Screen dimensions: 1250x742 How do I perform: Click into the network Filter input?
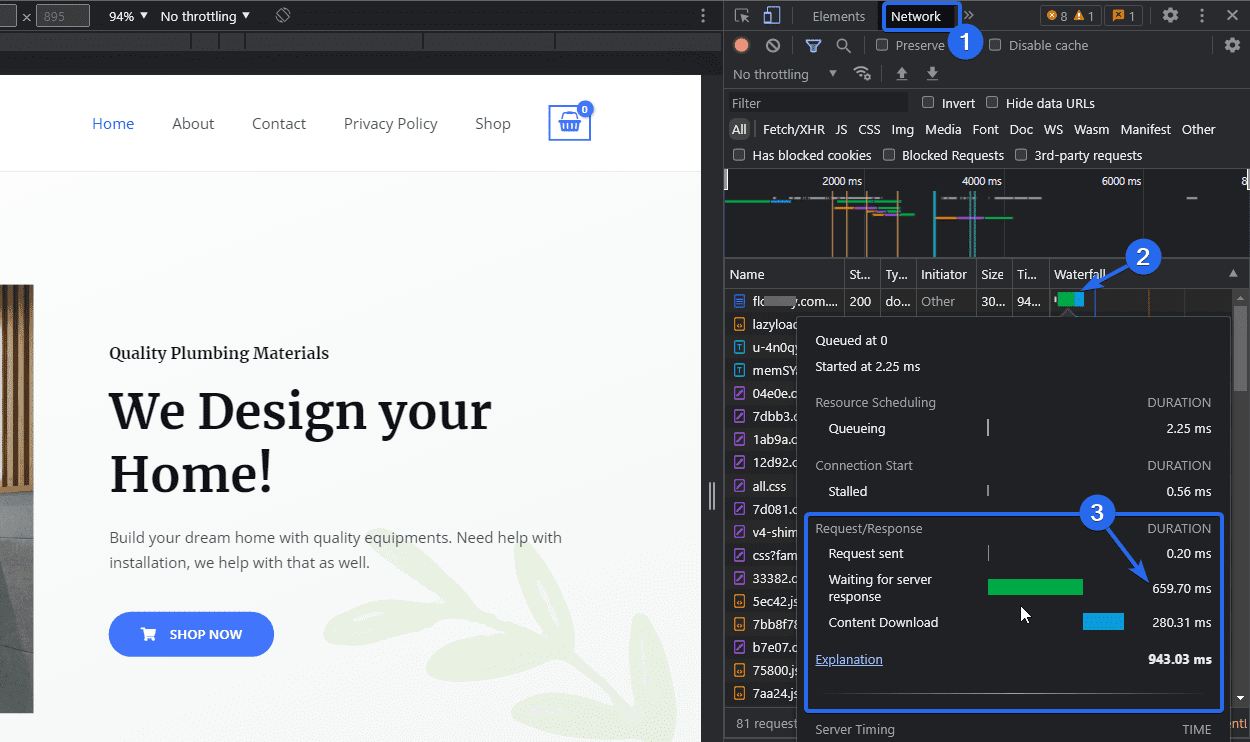click(x=818, y=103)
